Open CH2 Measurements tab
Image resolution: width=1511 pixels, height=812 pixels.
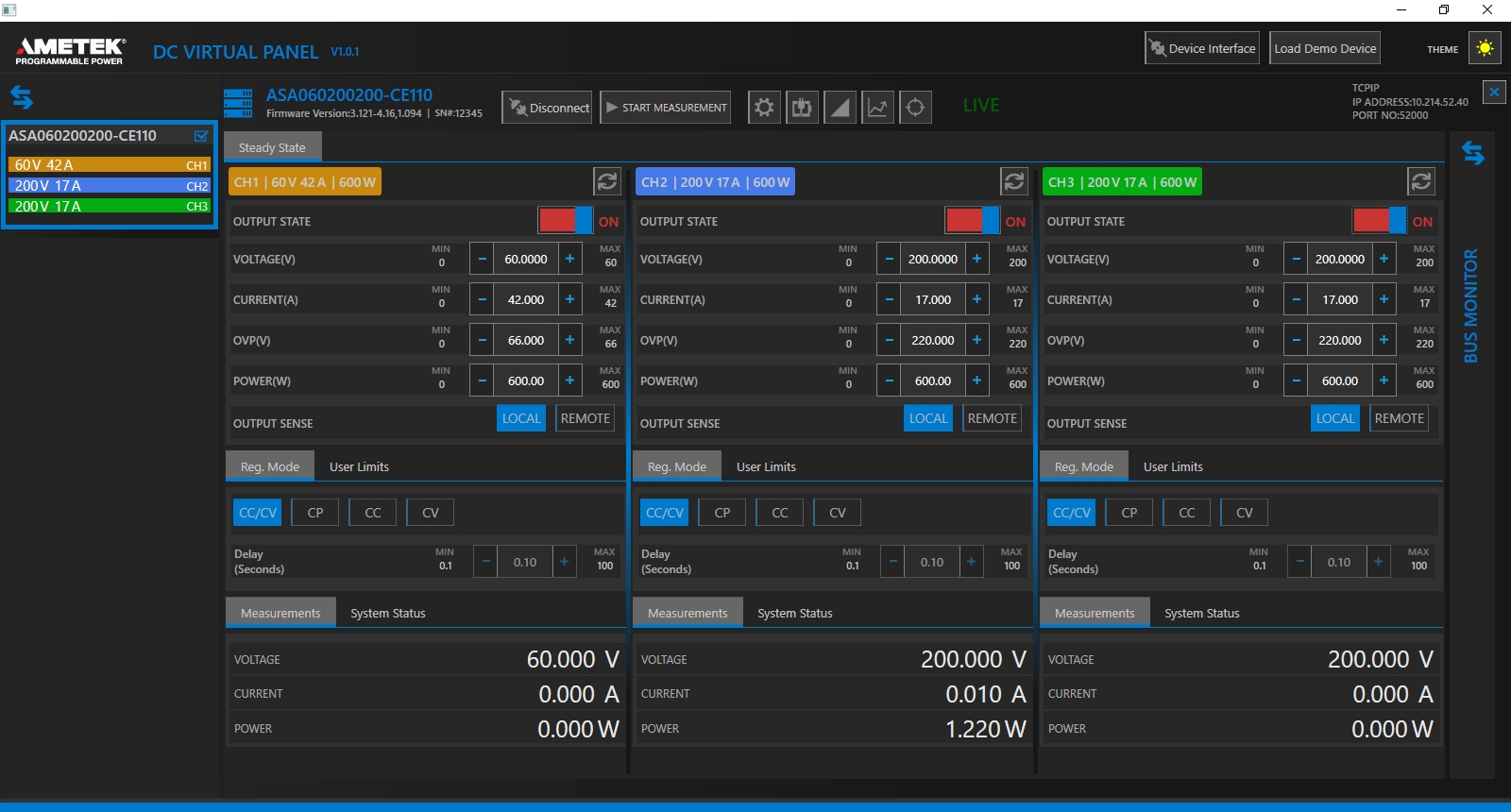click(688, 613)
